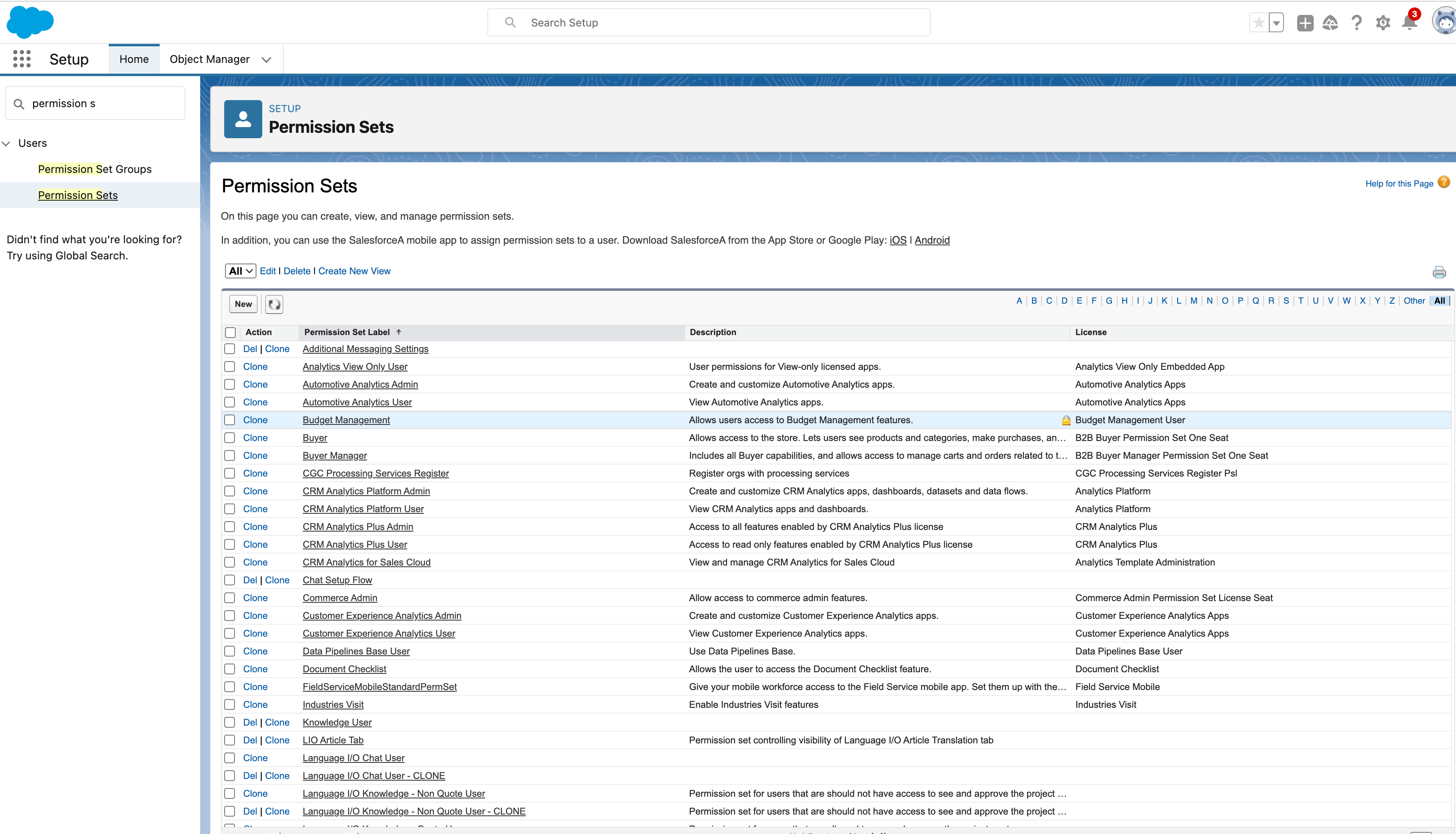Image resolution: width=1456 pixels, height=834 pixels.
Task: Check the Knowledge User row checkbox
Action: 230,722
